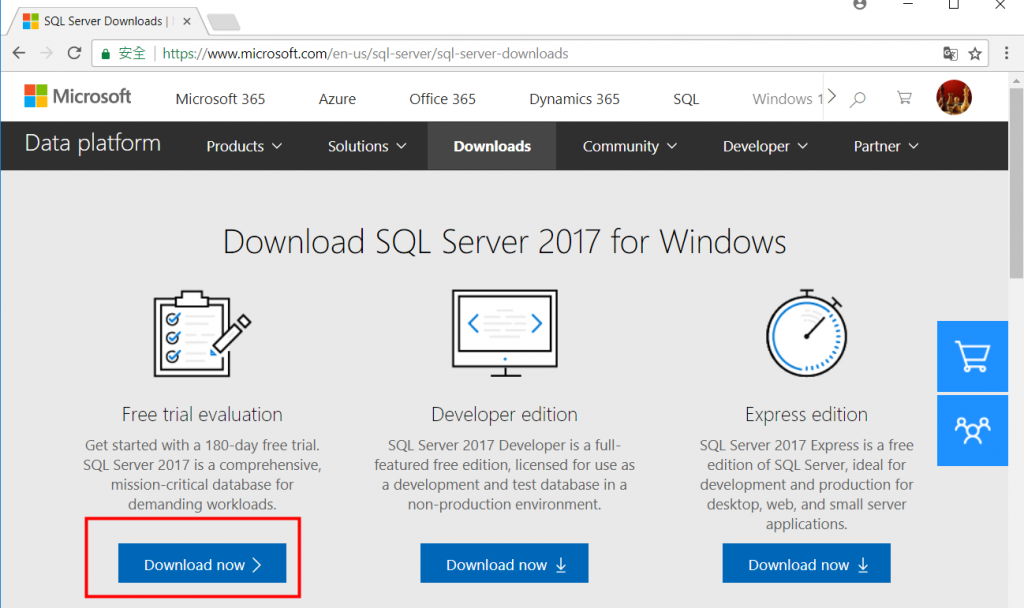Expand the Solutions dropdown

367,146
